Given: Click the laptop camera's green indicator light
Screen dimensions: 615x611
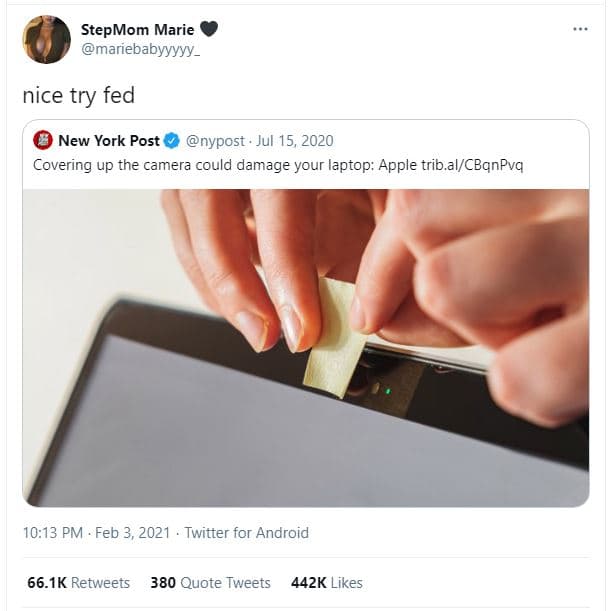Looking at the screenshot, I should click(386, 389).
